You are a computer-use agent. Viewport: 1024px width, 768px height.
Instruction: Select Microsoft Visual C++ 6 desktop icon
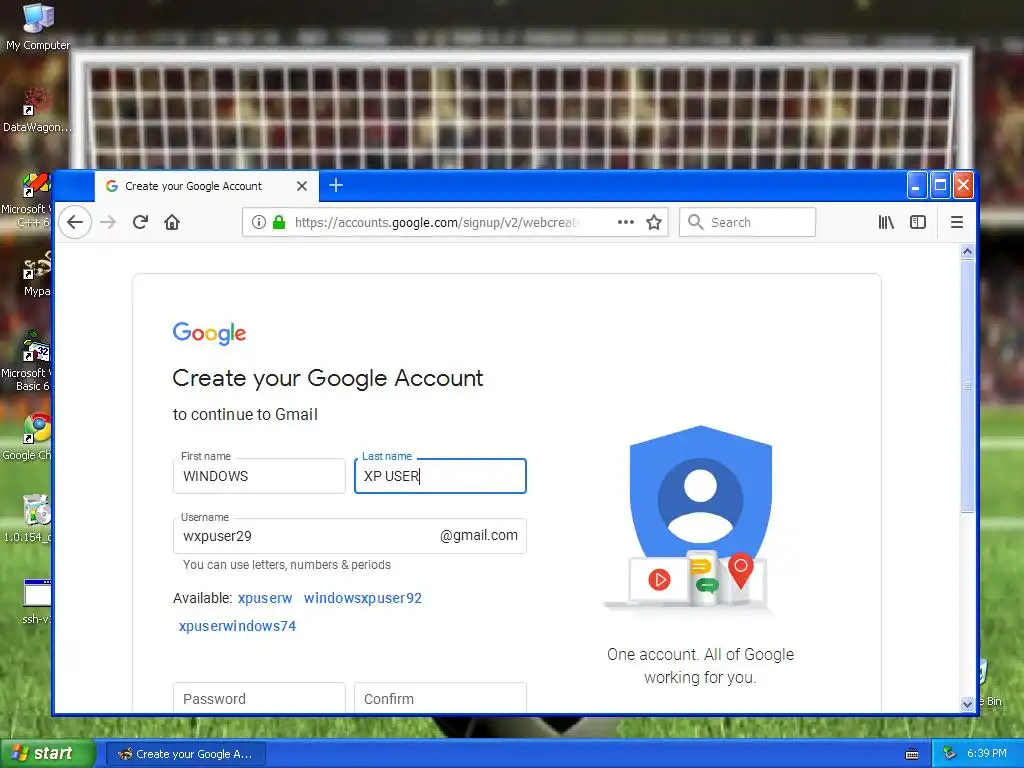point(26,199)
